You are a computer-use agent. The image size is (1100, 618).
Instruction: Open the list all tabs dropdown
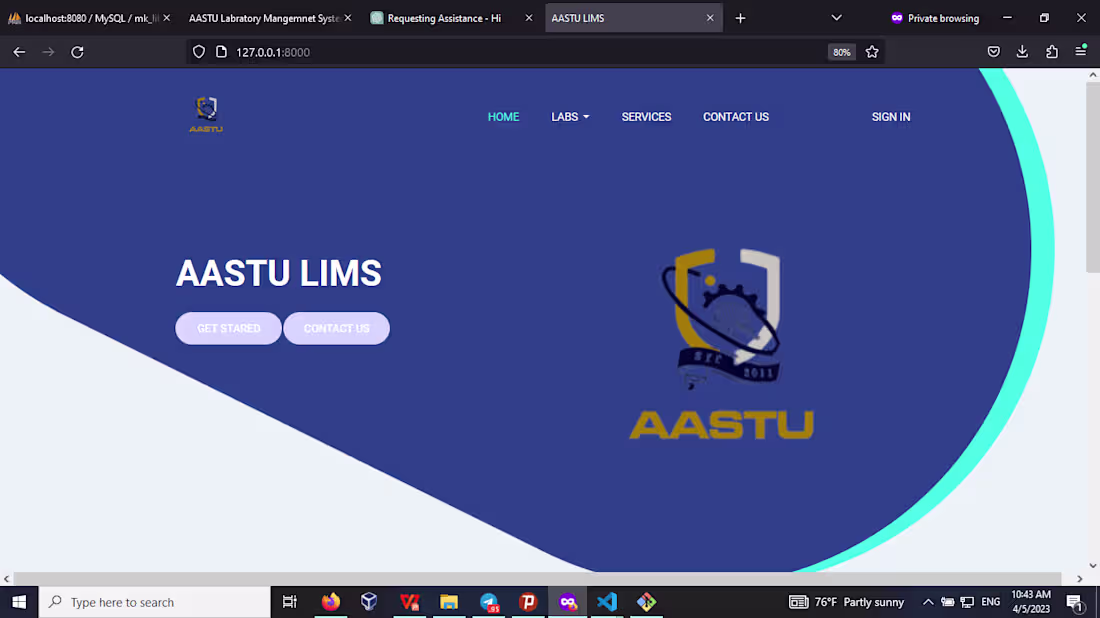tap(836, 18)
